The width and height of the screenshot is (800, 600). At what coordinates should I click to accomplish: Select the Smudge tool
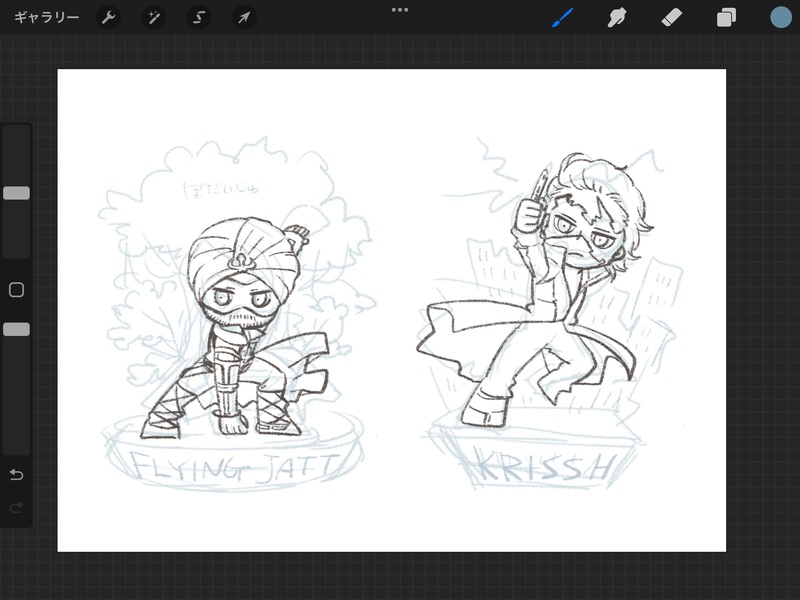(x=617, y=18)
